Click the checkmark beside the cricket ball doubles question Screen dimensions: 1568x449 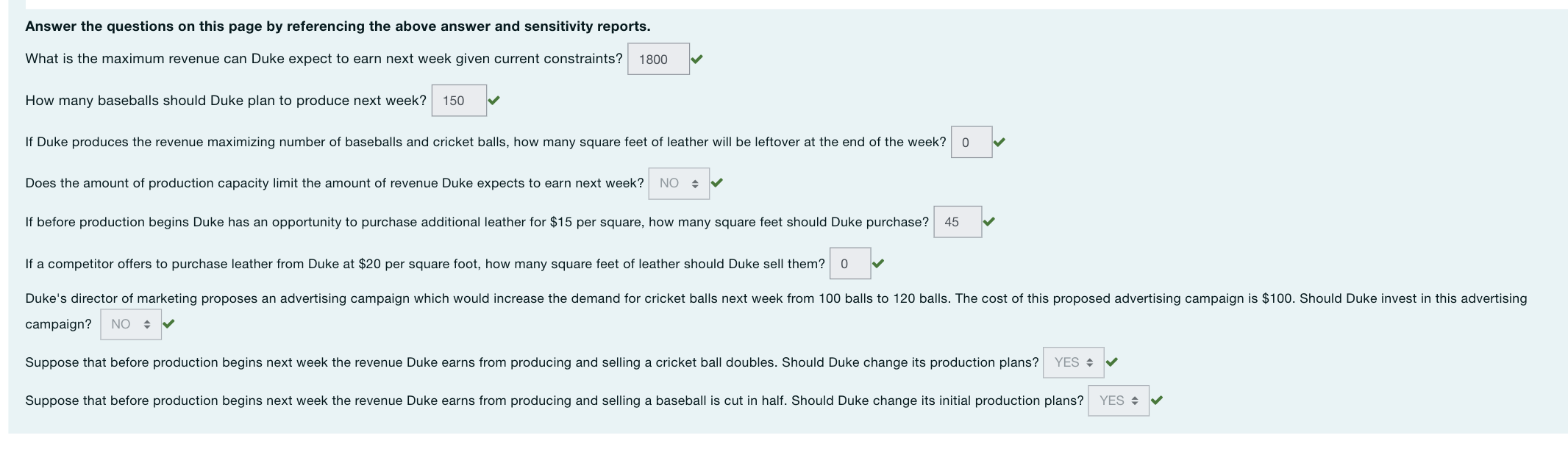[1111, 362]
